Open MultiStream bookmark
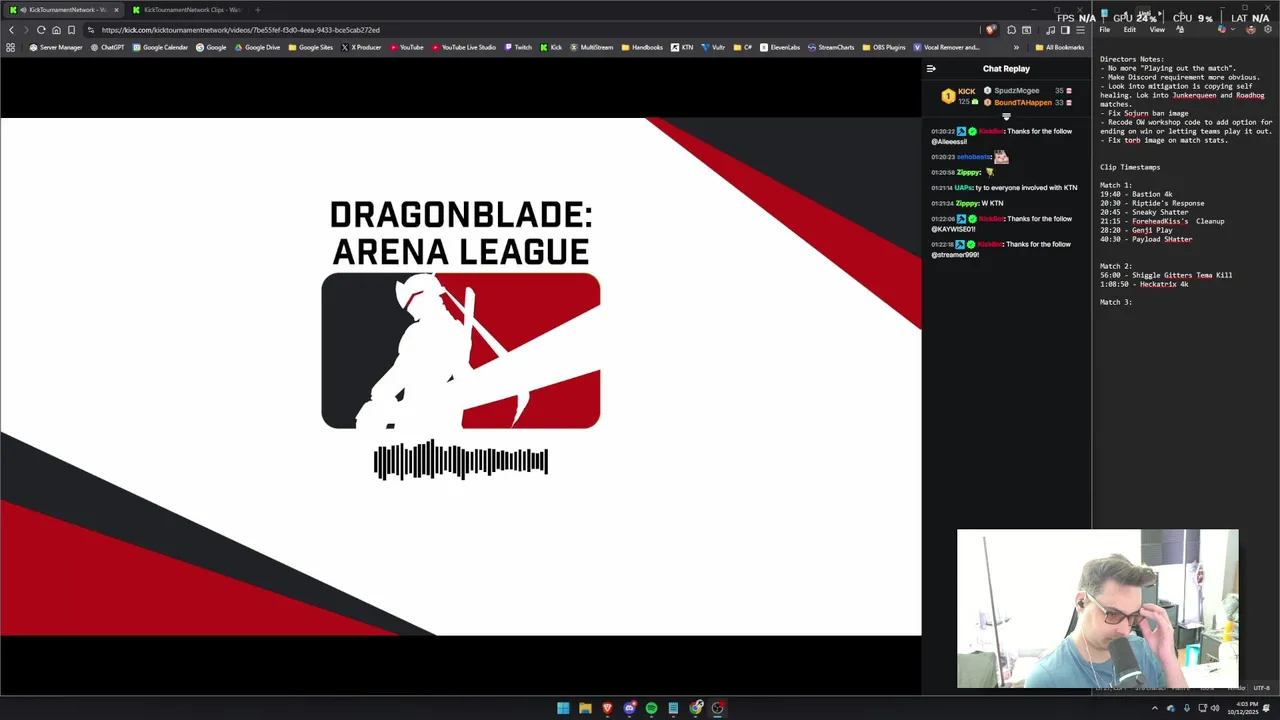The width and height of the screenshot is (1280, 720). [591, 47]
